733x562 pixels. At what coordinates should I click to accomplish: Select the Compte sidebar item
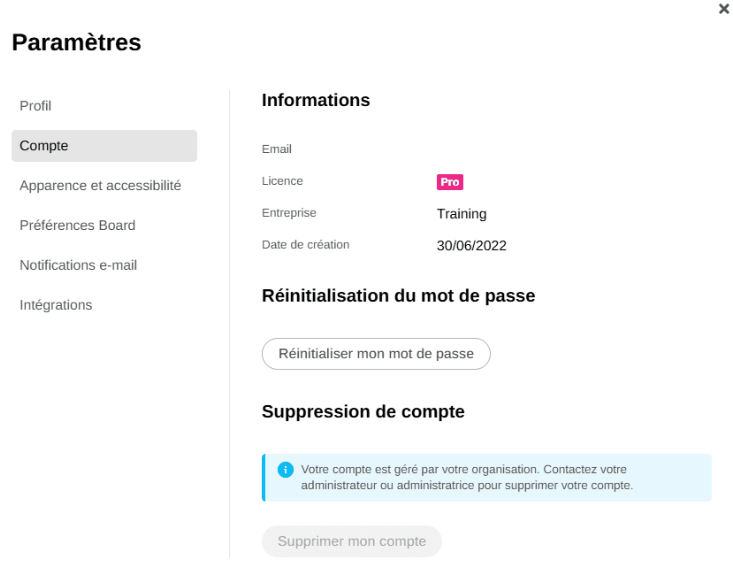[x=104, y=146]
